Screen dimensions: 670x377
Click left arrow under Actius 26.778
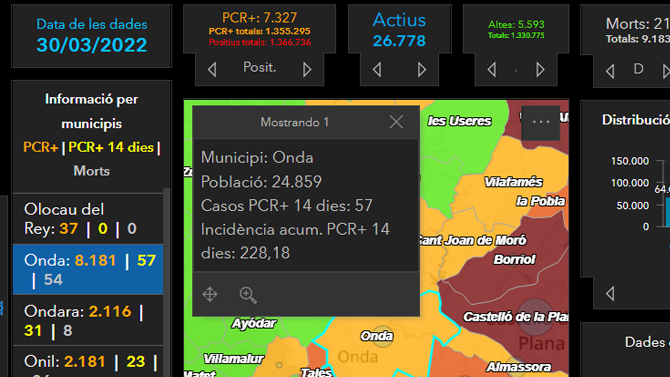(377, 69)
